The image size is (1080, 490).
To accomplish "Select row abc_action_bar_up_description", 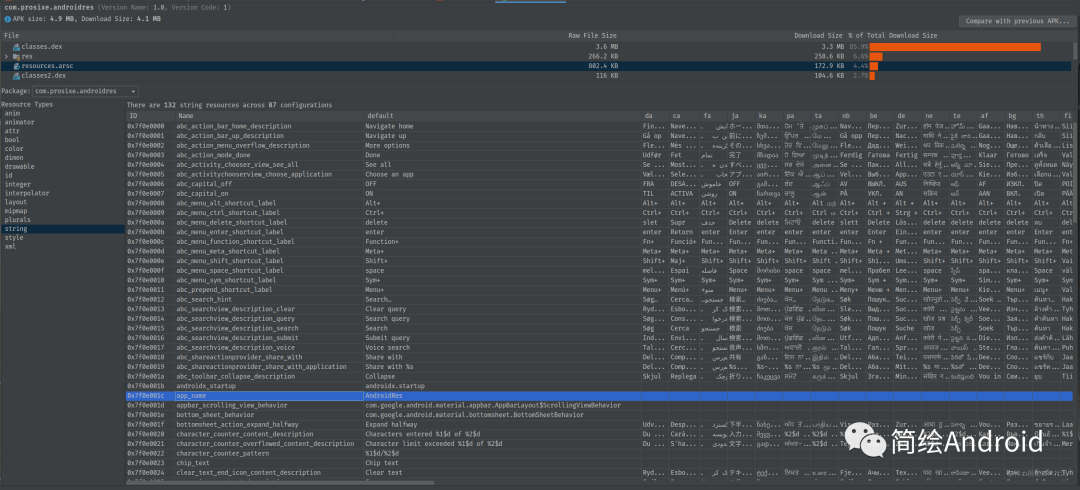I will pyautogui.click(x=599, y=136).
